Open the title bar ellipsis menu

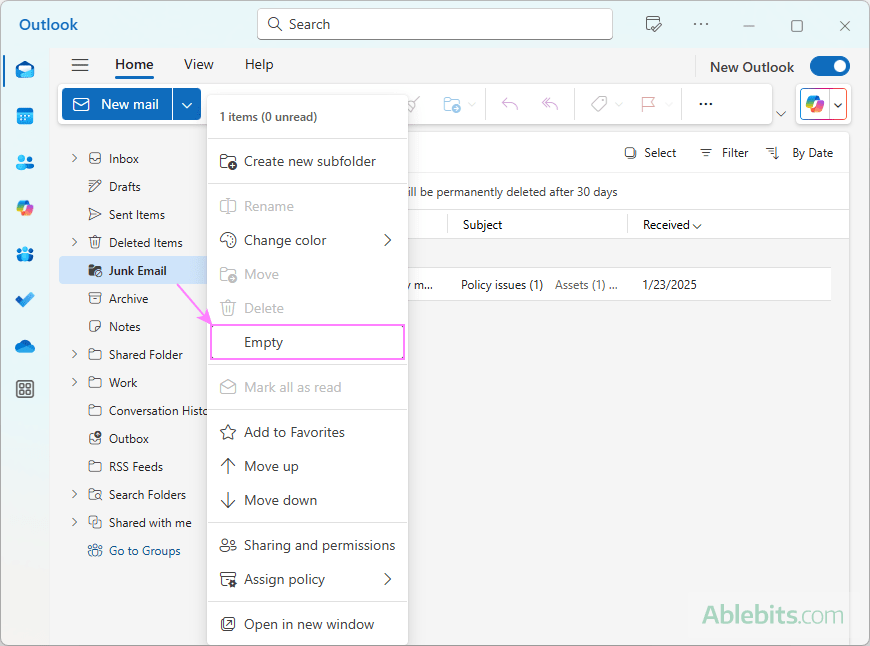click(x=701, y=24)
